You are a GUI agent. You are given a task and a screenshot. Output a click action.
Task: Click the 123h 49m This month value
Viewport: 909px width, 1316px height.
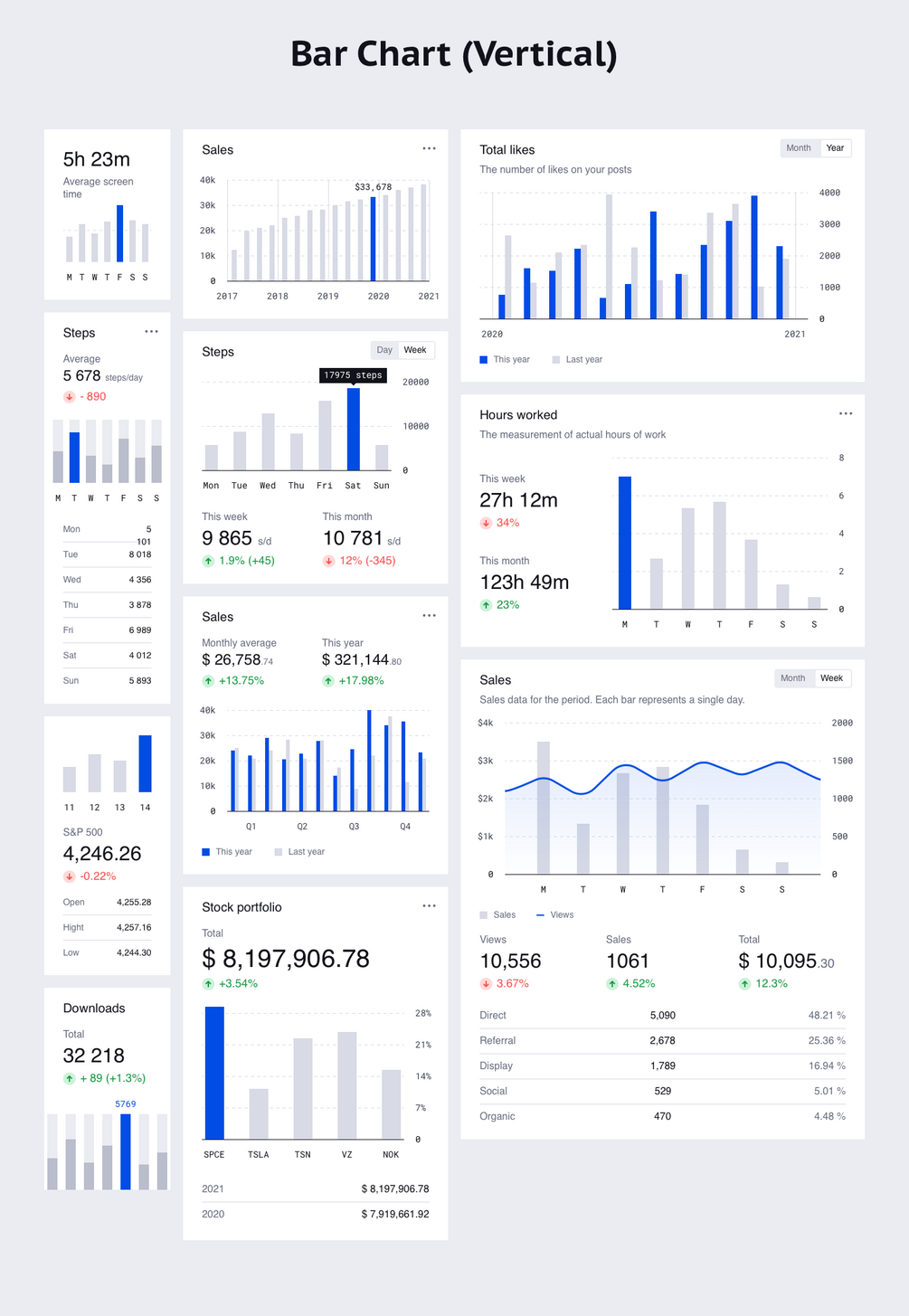click(x=525, y=582)
